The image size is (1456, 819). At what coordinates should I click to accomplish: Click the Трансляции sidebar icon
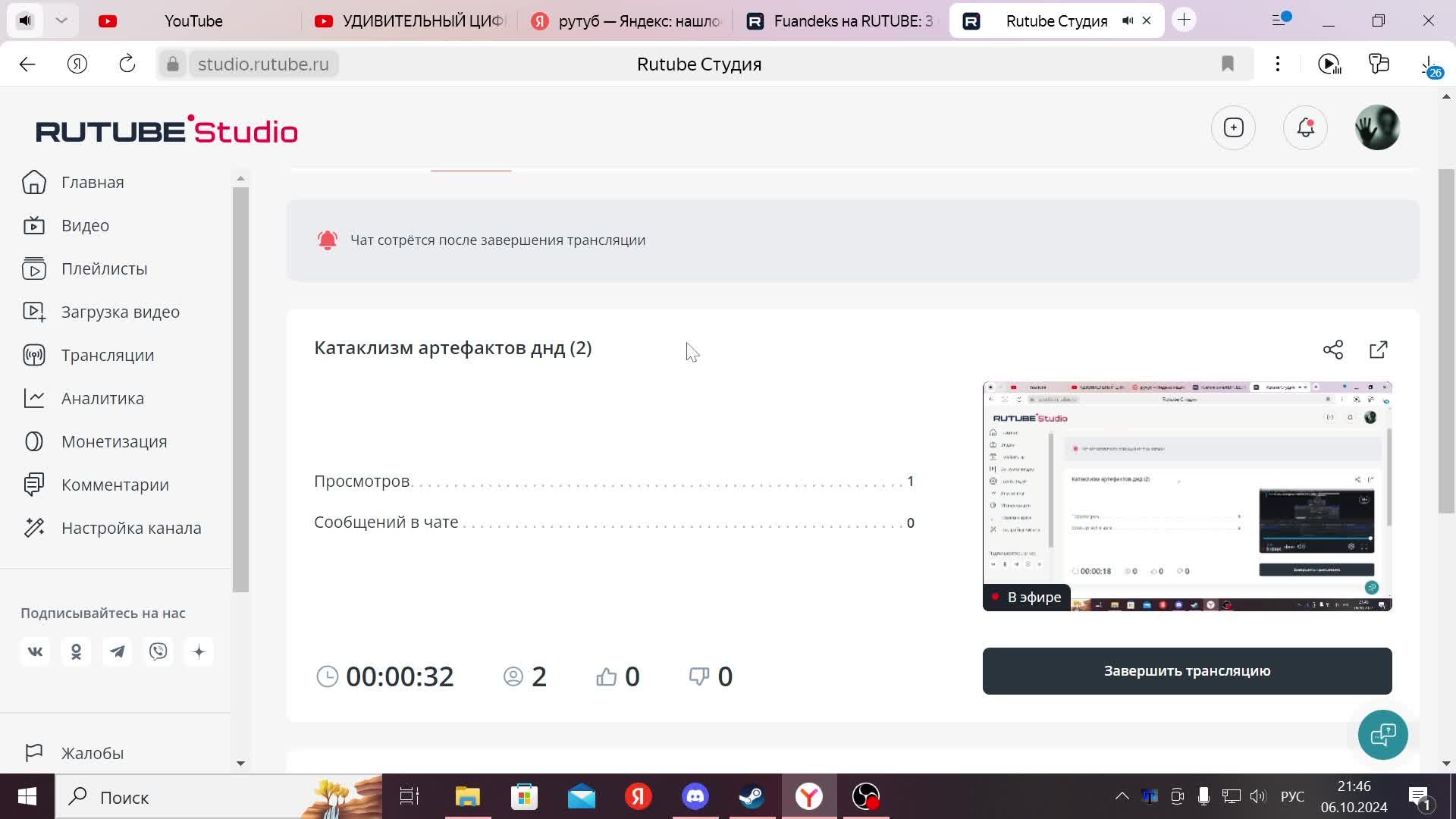click(35, 354)
